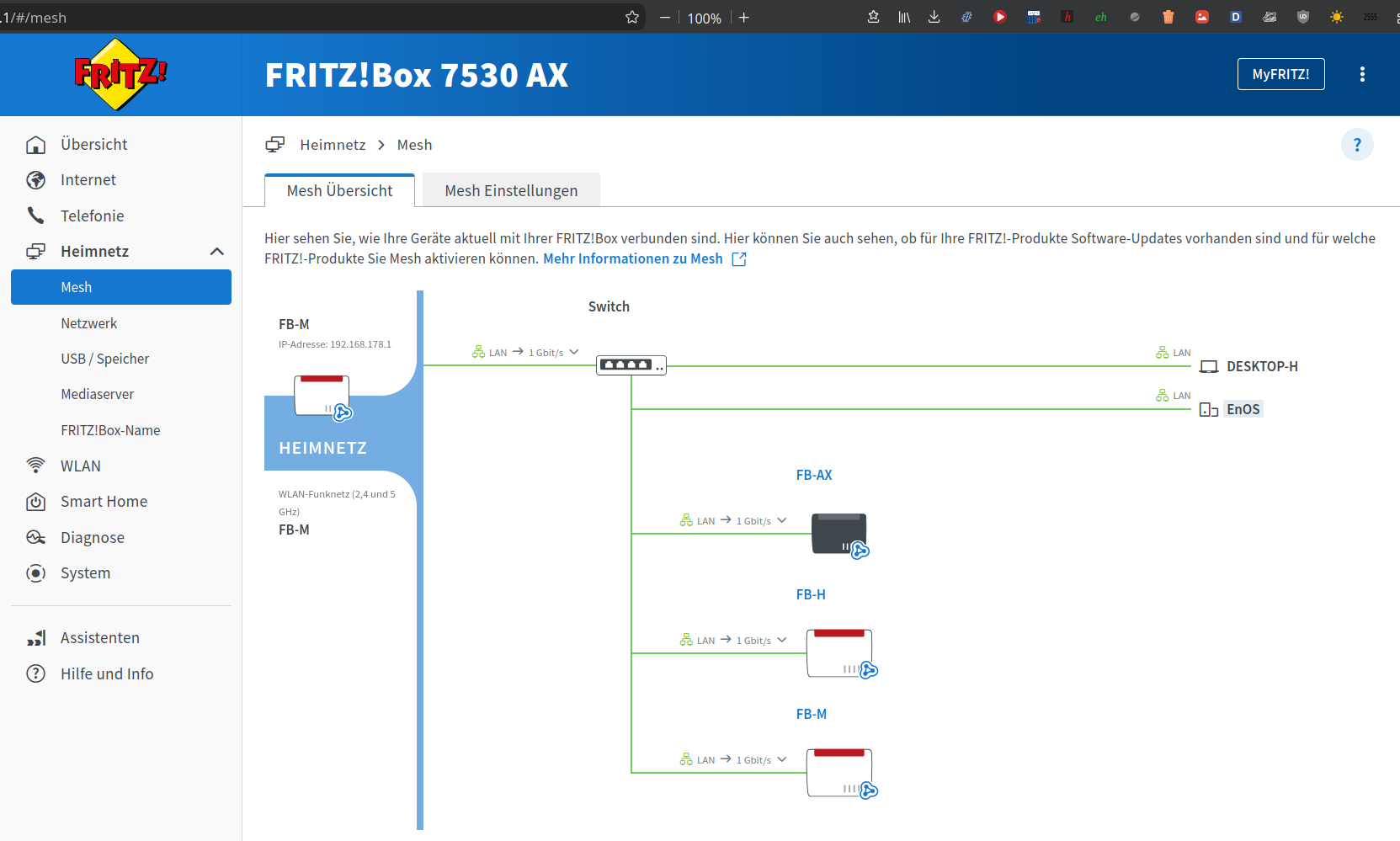Screen dimensions: 1400x841
Task: Open the browser library icon
Action: (904, 17)
